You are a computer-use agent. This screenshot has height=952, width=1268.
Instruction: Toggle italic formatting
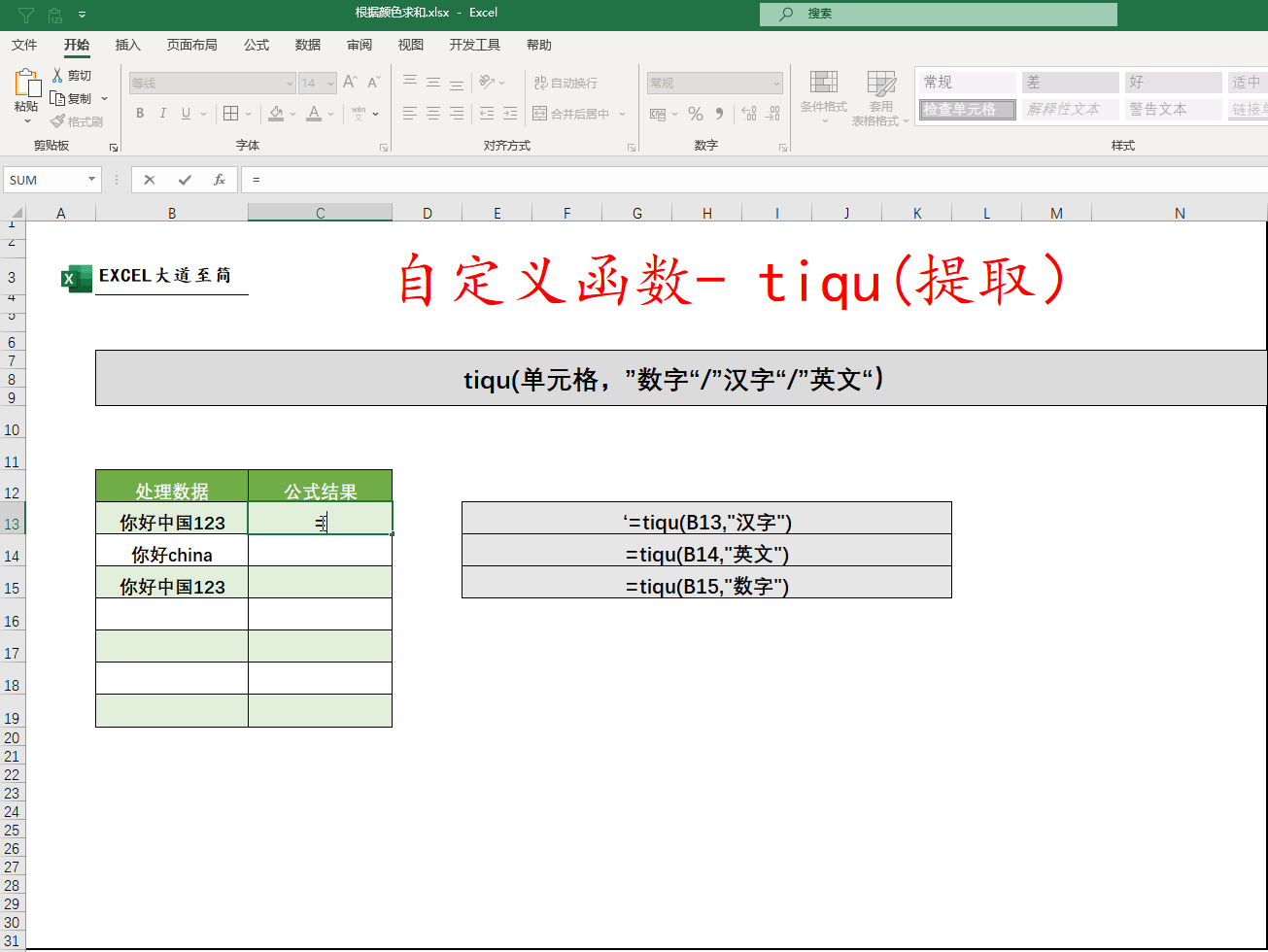click(x=163, y=114)
